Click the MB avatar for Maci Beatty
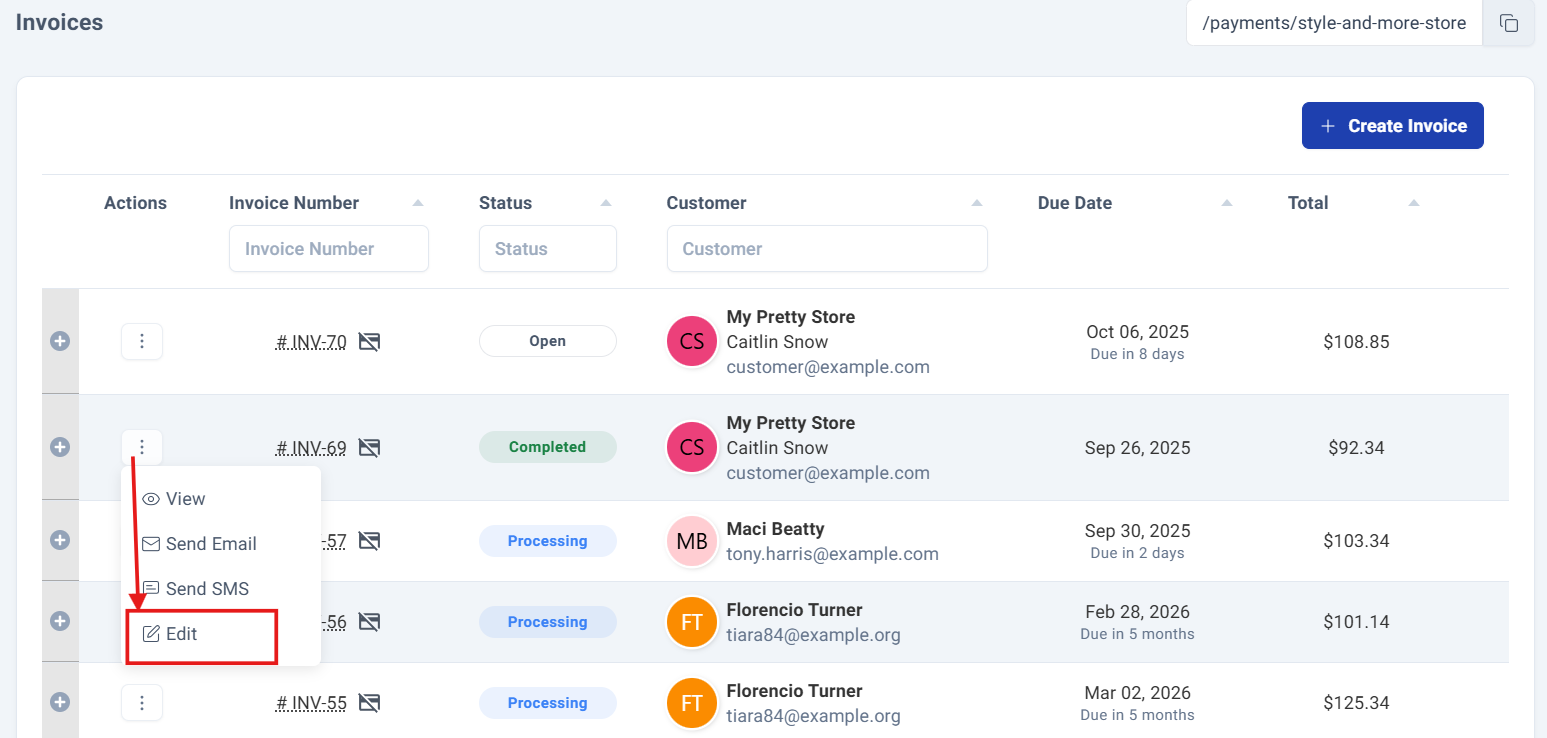Image resolution: width=1547 pixels, height=738 pixels. tap(692, 541)
